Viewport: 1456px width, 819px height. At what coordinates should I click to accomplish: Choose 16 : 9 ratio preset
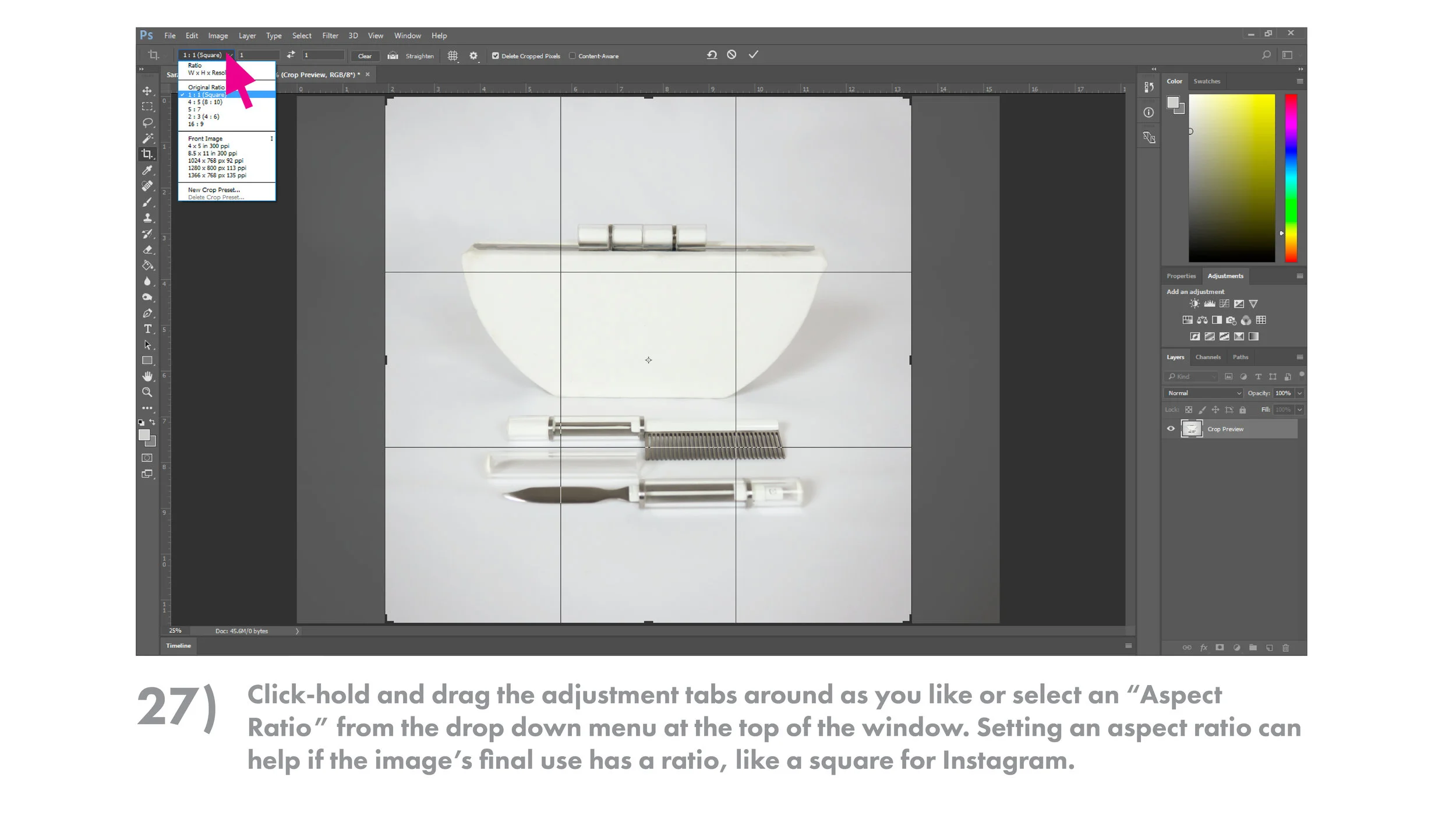coord(227,124)
